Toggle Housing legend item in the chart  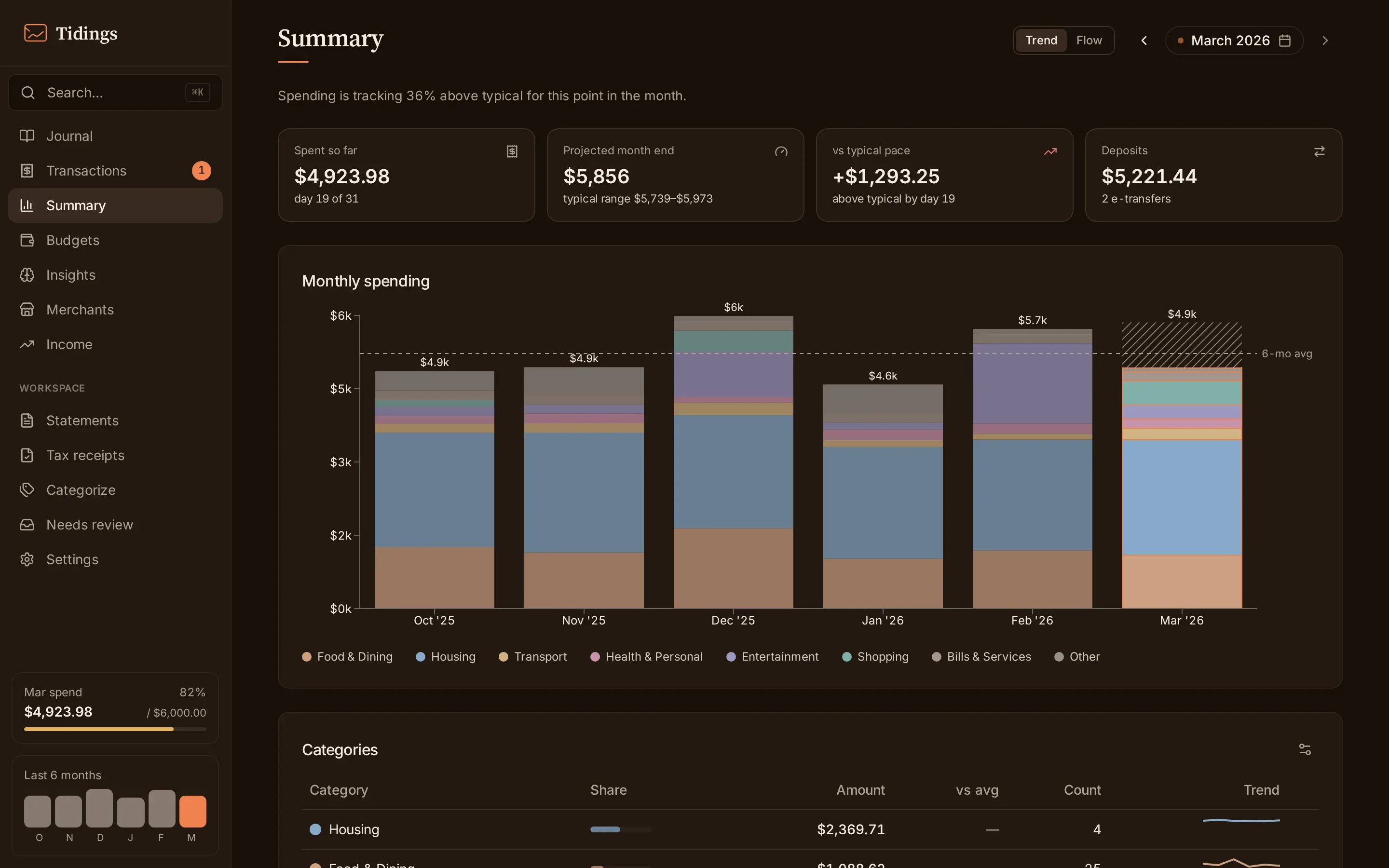click(x=446, y=657)
